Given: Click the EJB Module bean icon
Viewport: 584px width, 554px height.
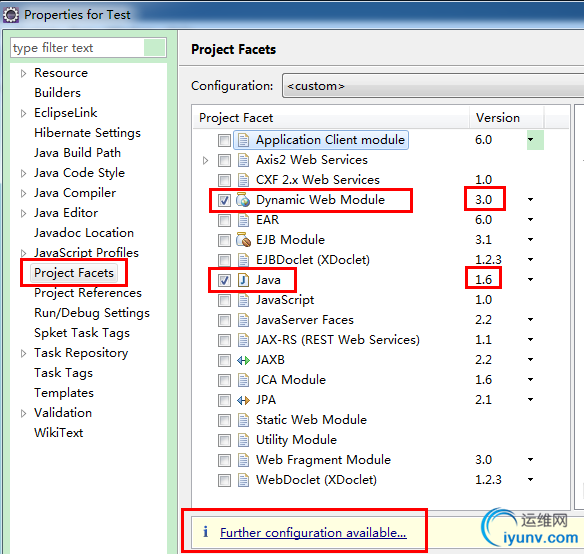Looking at the screenshot, I should click(243, 240).
